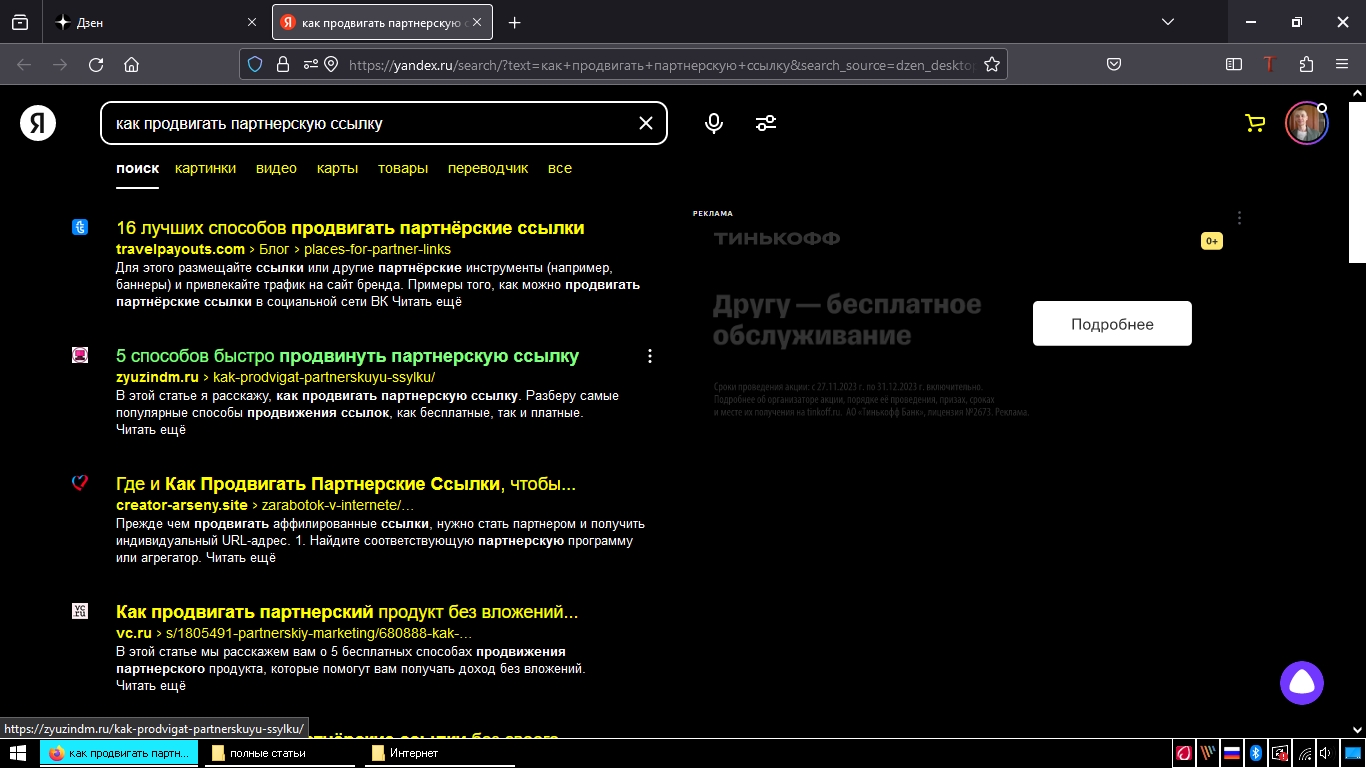Click the zyuzindm.ru domain link

(x=157, y=377)
